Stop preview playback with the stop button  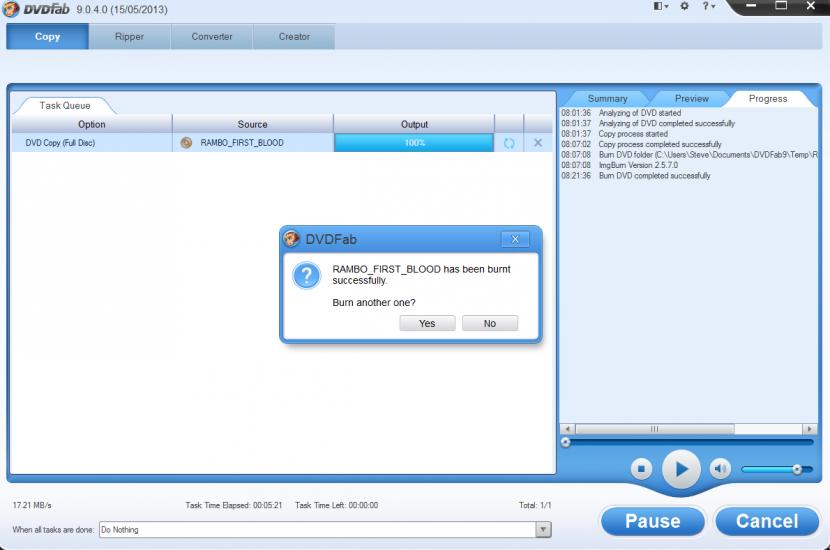pyautogui.click(x=642, y=469)
